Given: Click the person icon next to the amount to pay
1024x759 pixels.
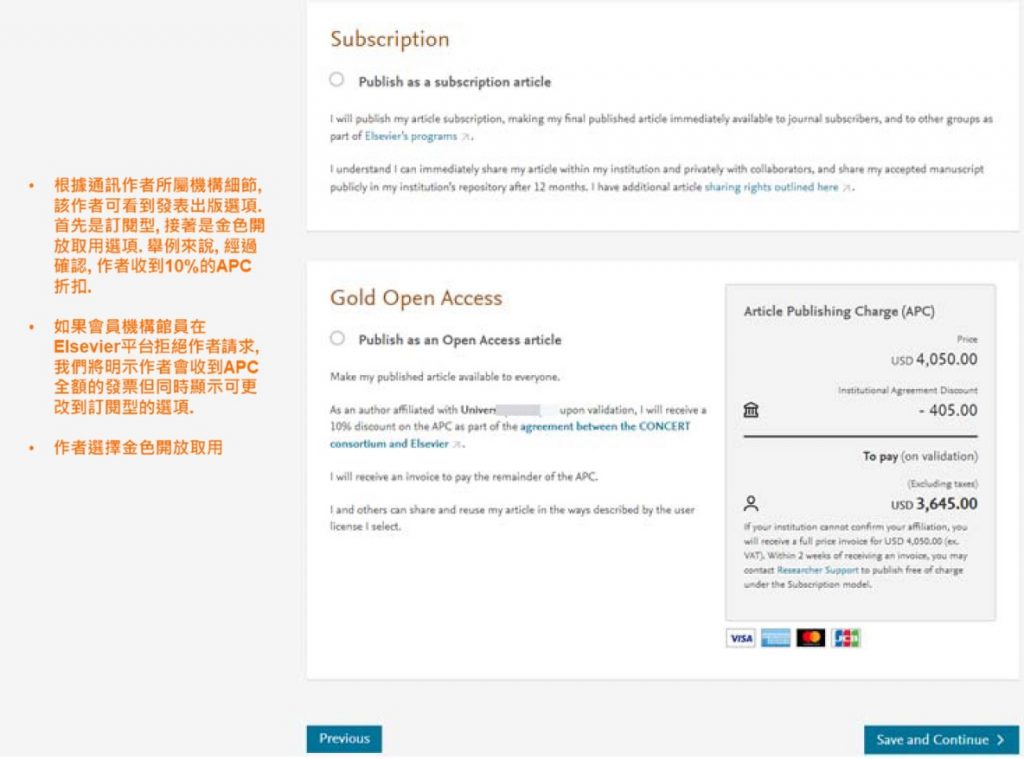Looking at the screenshot, I should coord(751,503).
